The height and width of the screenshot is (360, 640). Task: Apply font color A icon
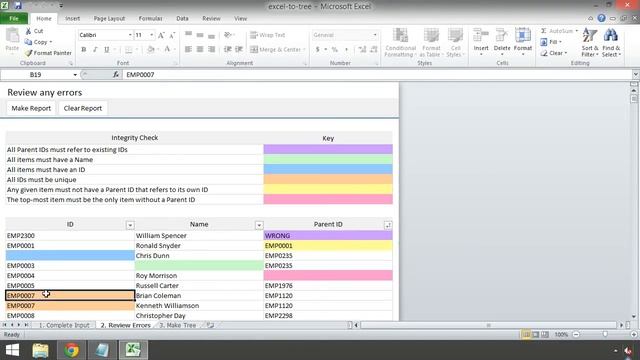(x=167, y=49)
